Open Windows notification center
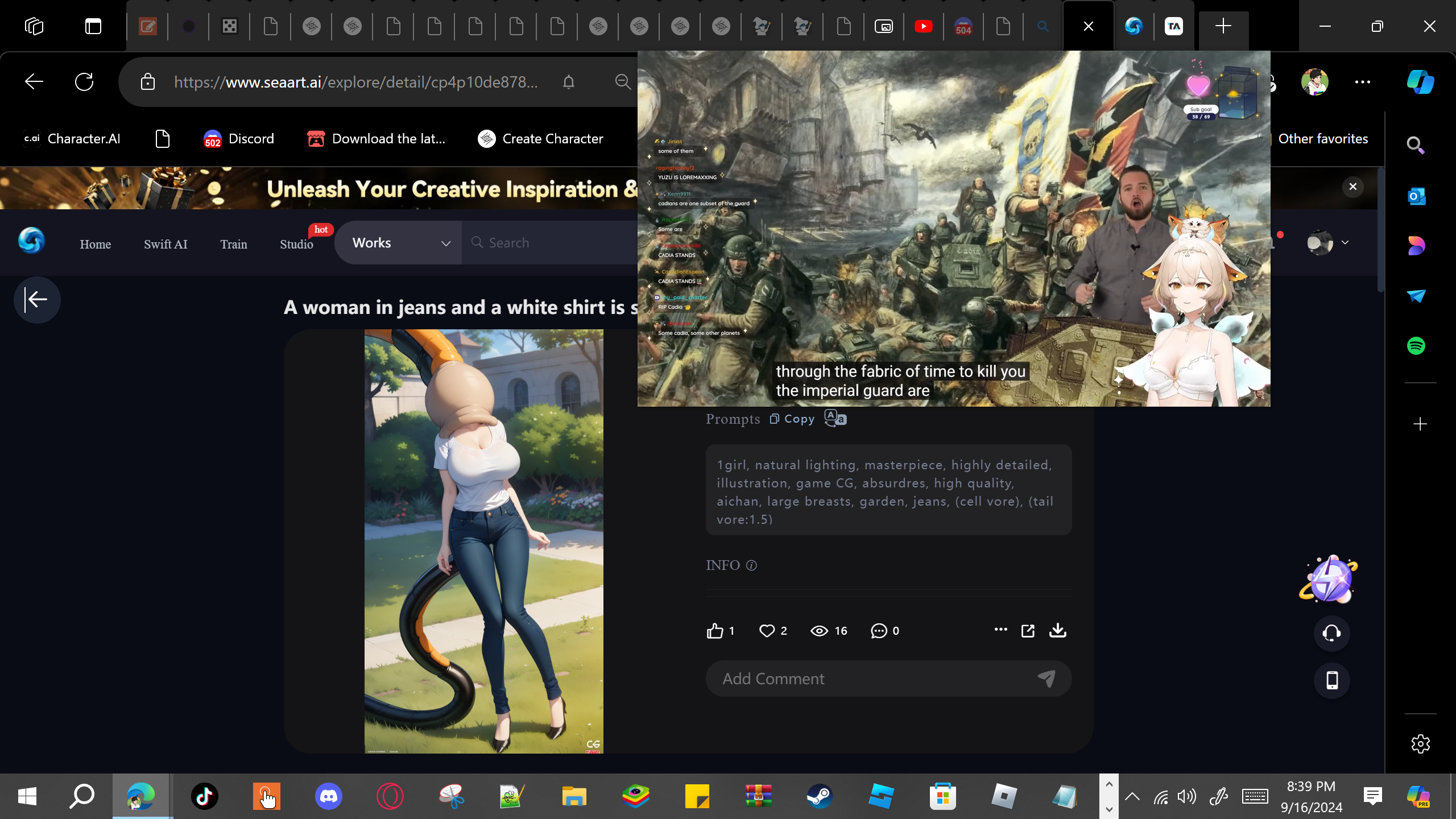This screenshot has width=1456, height=819. pyautogui.click(x=1372, y=796)
